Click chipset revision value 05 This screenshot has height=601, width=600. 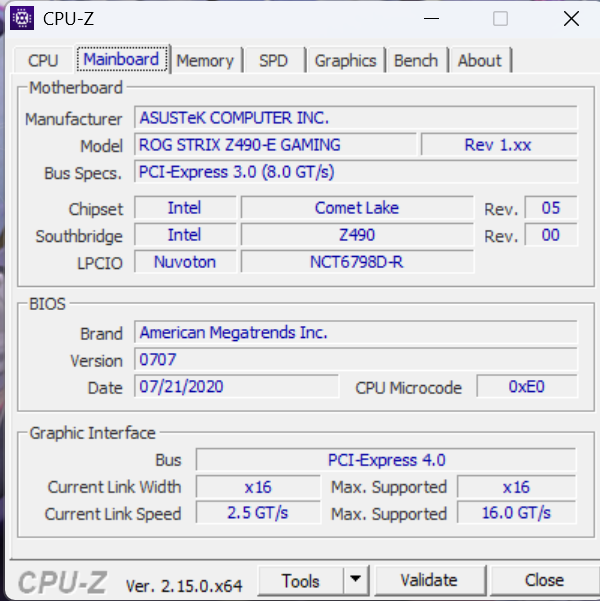[x=551, y=208]
